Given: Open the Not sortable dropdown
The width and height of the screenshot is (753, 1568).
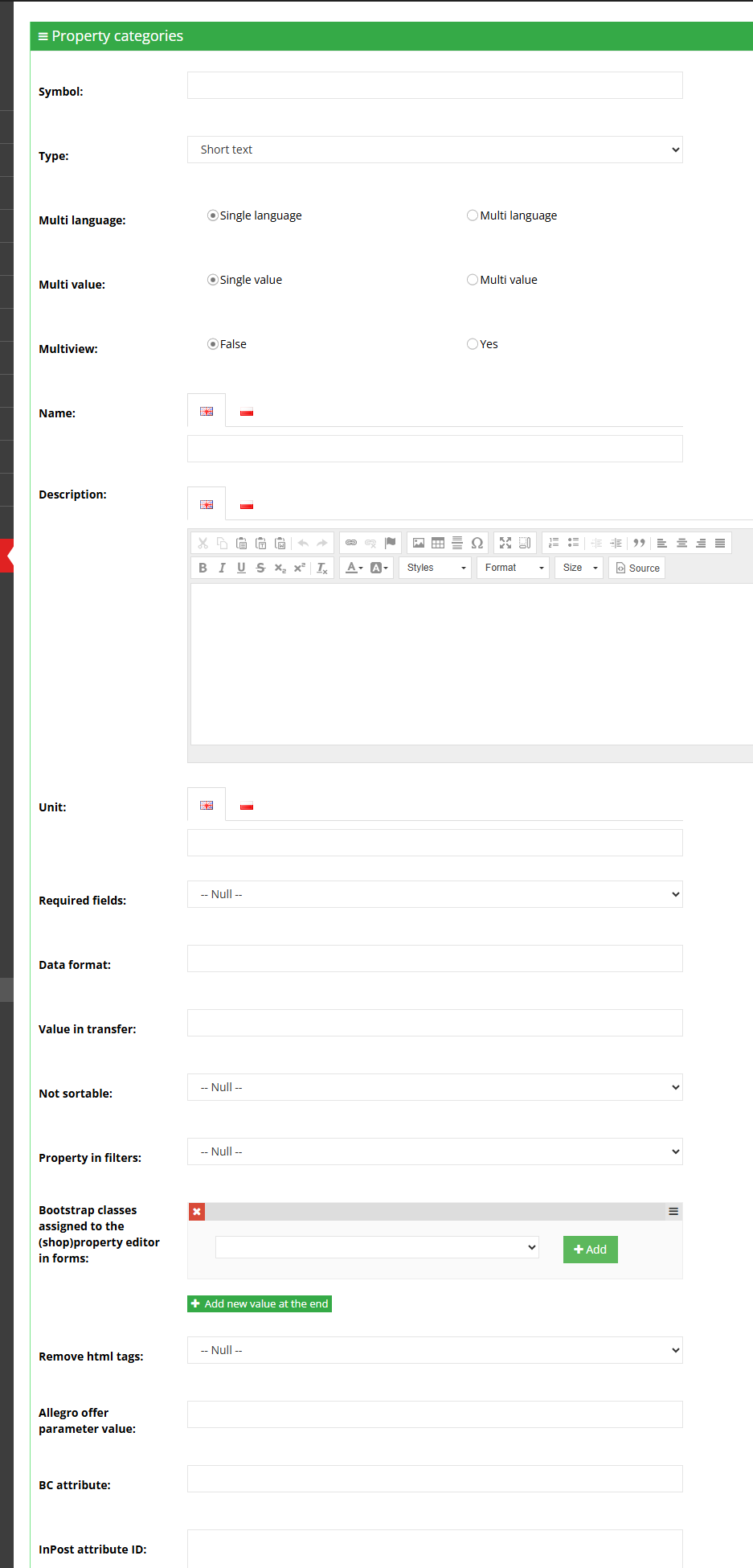Looking at the screenshot, I should (x=435, y=1087).
